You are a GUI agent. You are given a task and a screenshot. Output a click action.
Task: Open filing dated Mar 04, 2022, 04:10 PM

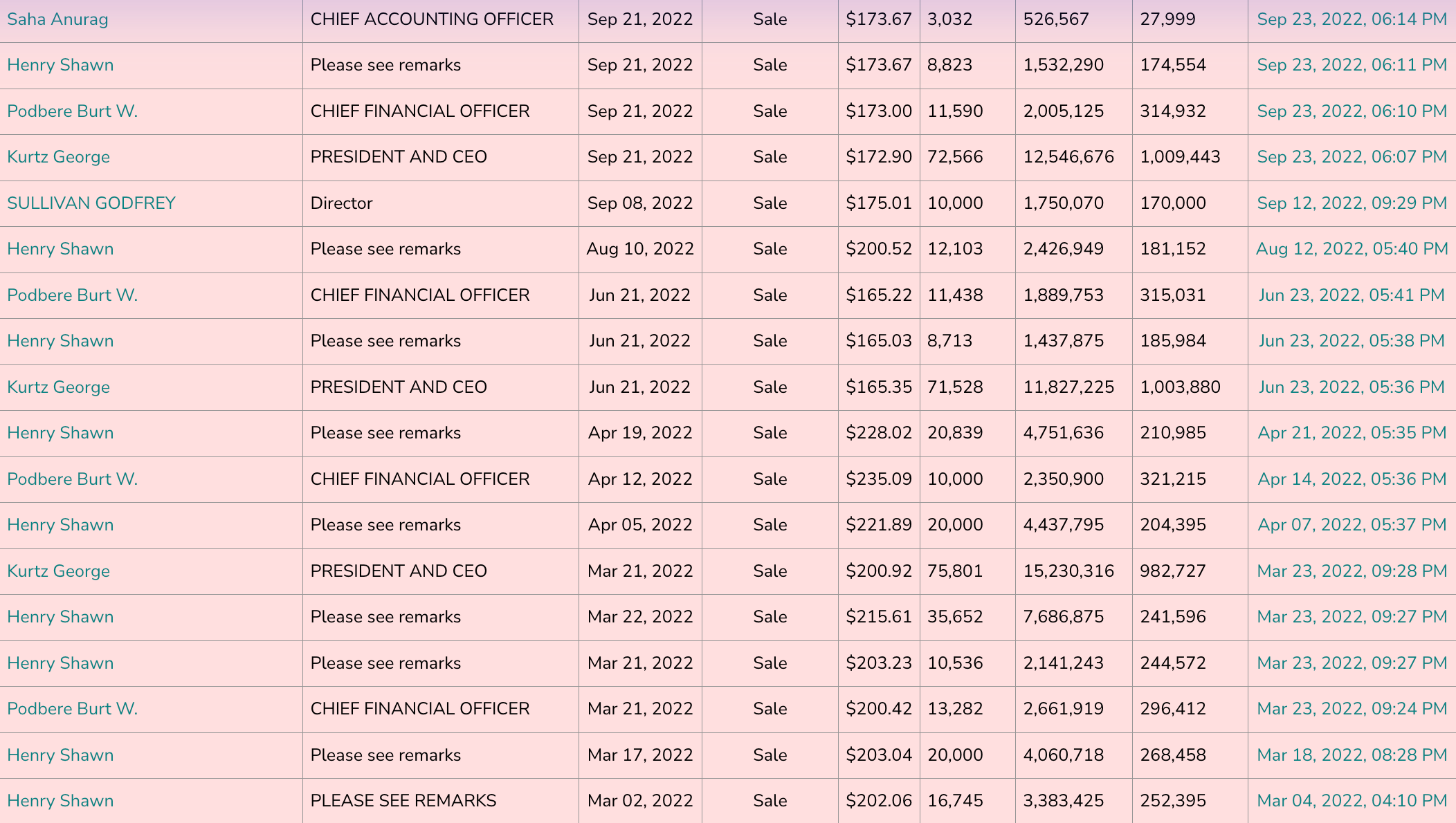tap(1352, 801)
